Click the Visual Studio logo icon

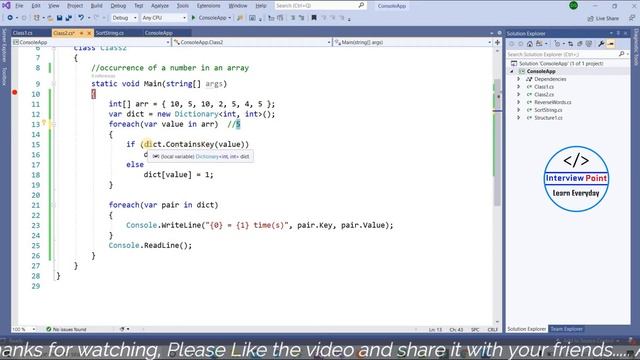pyautogui.click(x=6, y=6)
